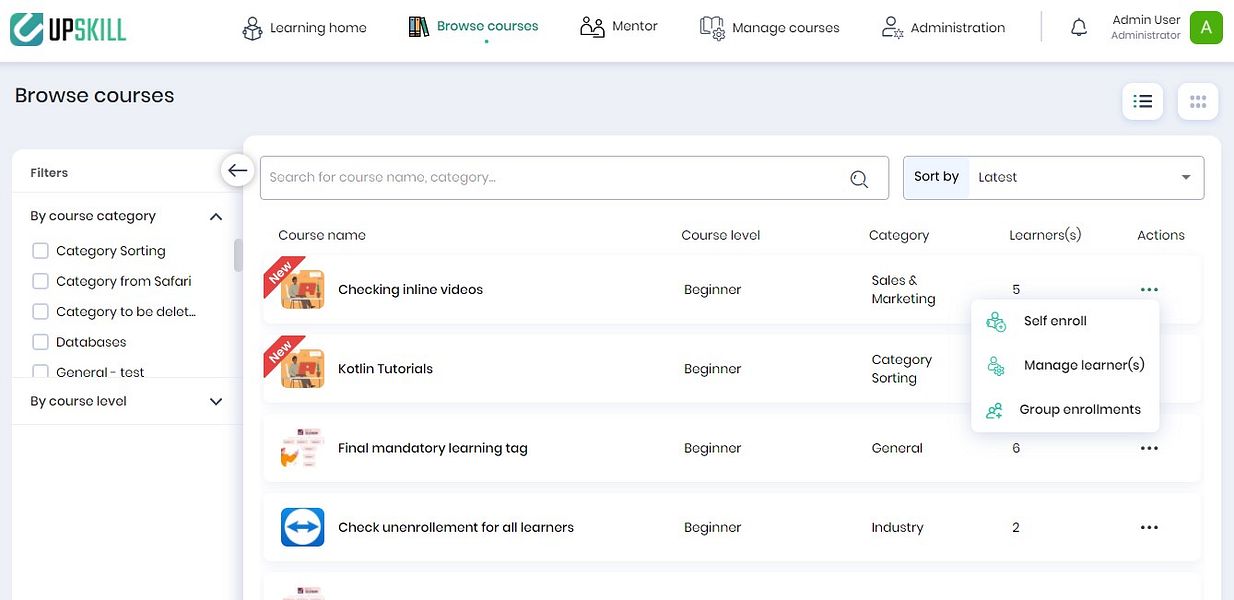Expand the By course level section
The height and width of the screenshot is (600, 1234).
(215, 401)
